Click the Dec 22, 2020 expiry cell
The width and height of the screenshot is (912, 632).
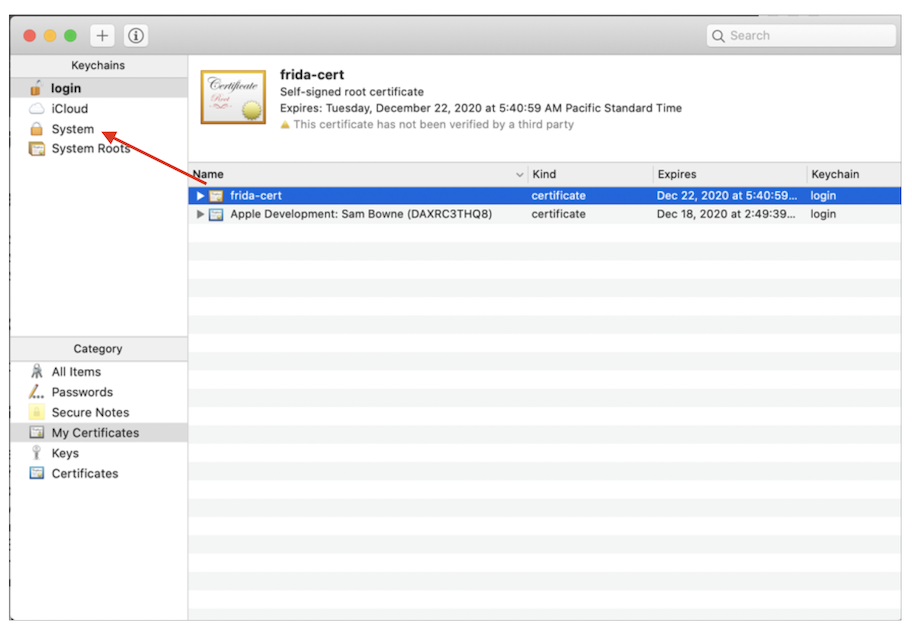[726, 195]
